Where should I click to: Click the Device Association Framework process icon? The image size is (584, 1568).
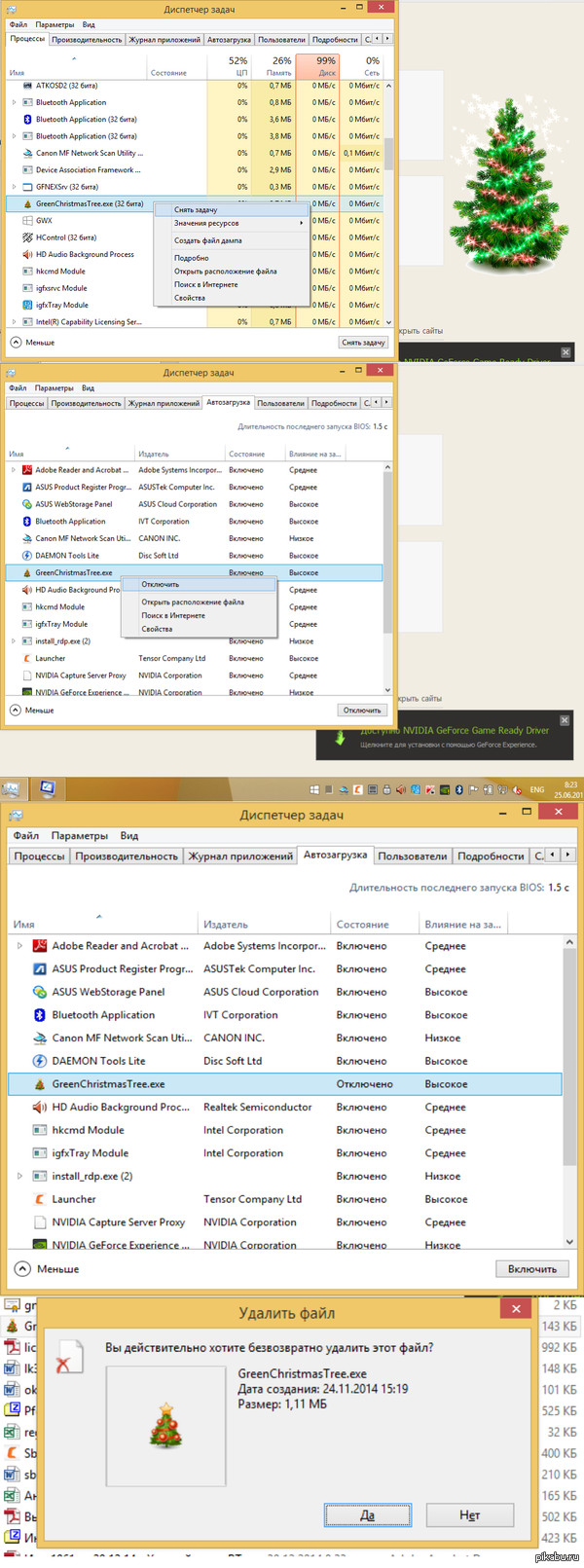(27, 170)
